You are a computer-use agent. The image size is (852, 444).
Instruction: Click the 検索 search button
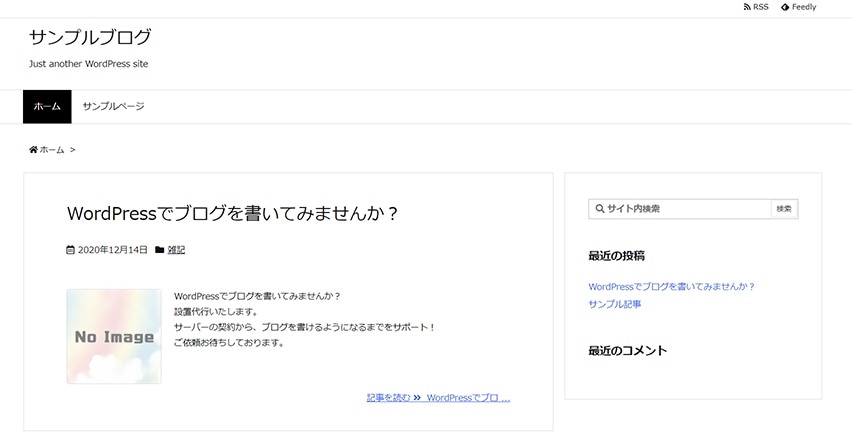pos(784,209)
